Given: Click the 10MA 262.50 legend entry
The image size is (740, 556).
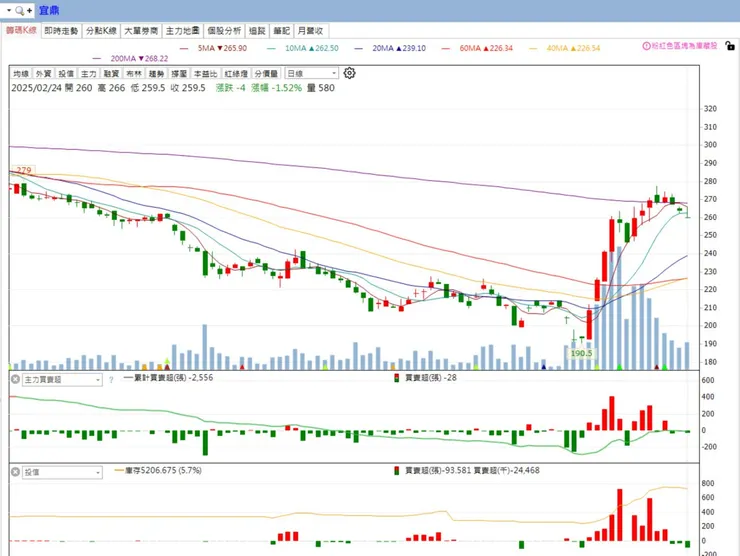Looking at the screenshot, I should click(303, 48).
